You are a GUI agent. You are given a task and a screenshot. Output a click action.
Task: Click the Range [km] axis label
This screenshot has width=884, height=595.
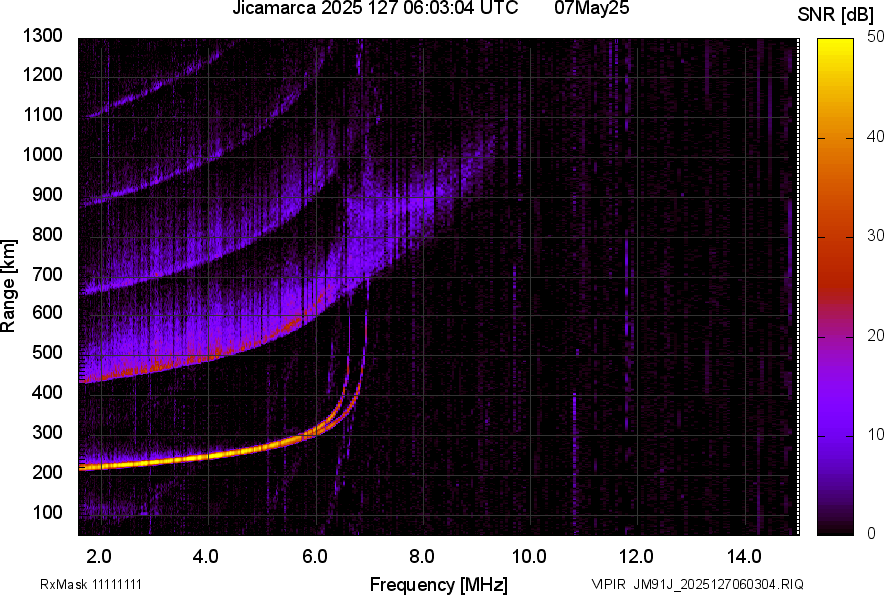coord(9,285)
